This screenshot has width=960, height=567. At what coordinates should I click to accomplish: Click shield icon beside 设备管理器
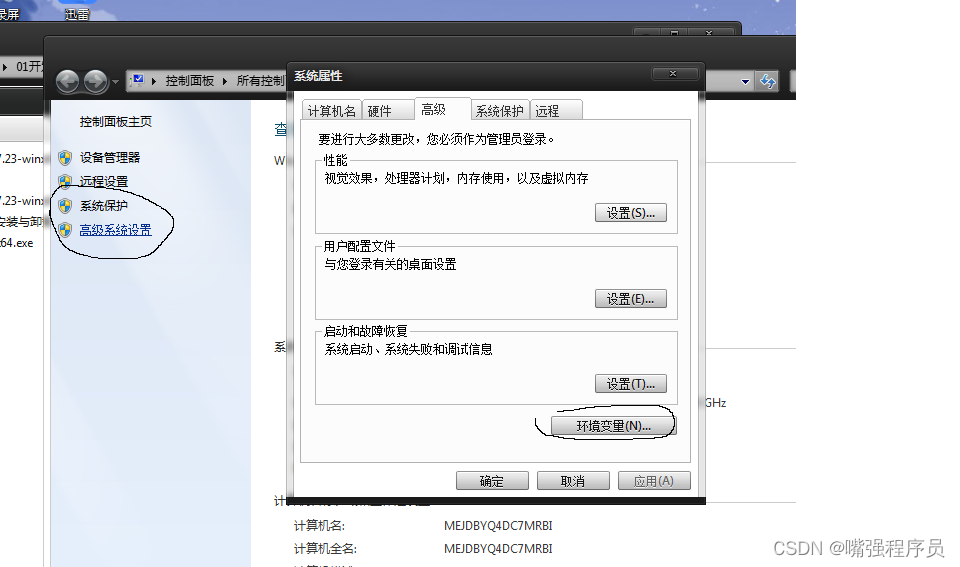tap(65, 158)
